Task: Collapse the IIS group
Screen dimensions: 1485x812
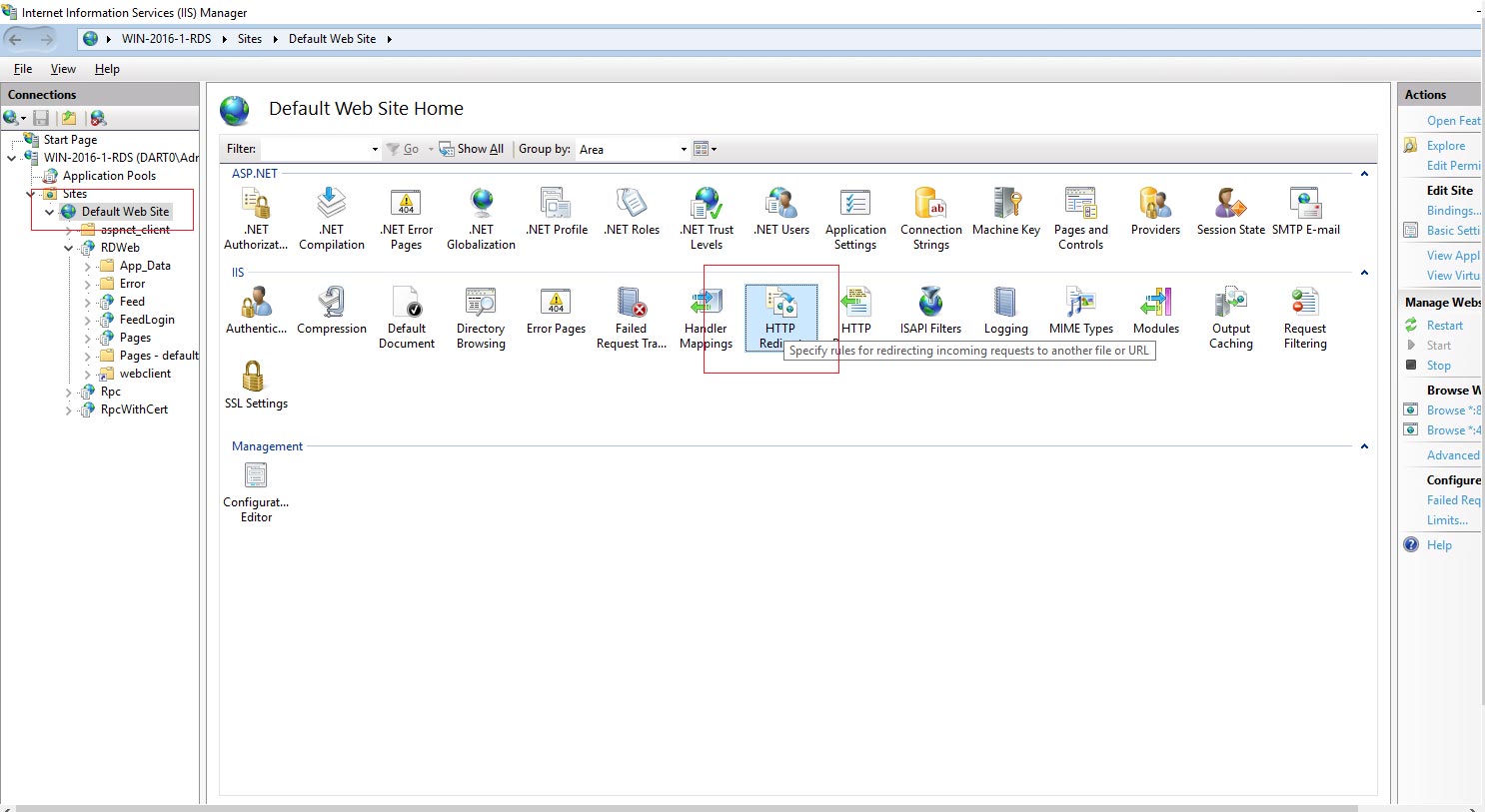Action: (x=1364, y=273)
